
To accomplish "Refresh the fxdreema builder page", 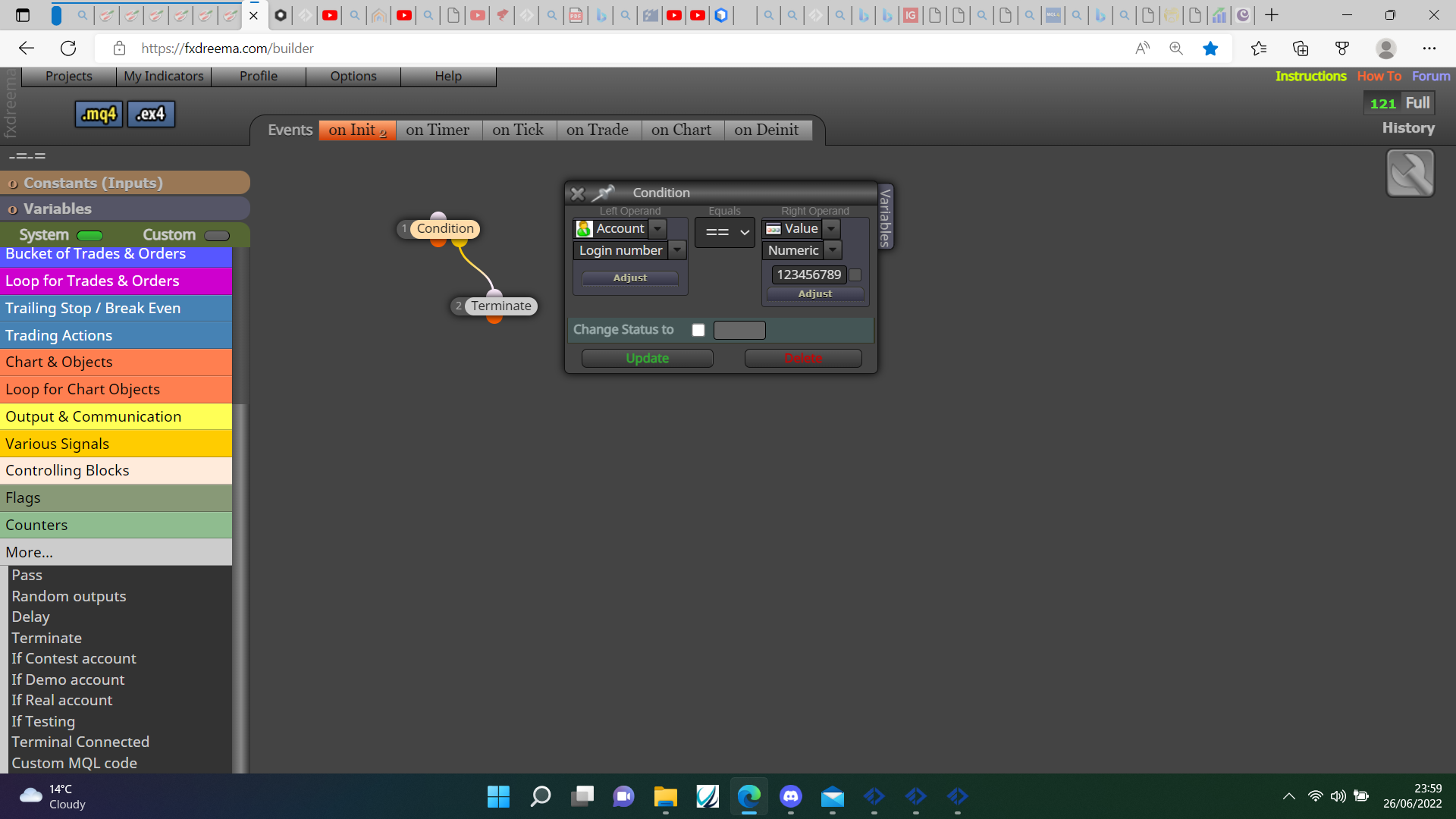I will point(68,49).
